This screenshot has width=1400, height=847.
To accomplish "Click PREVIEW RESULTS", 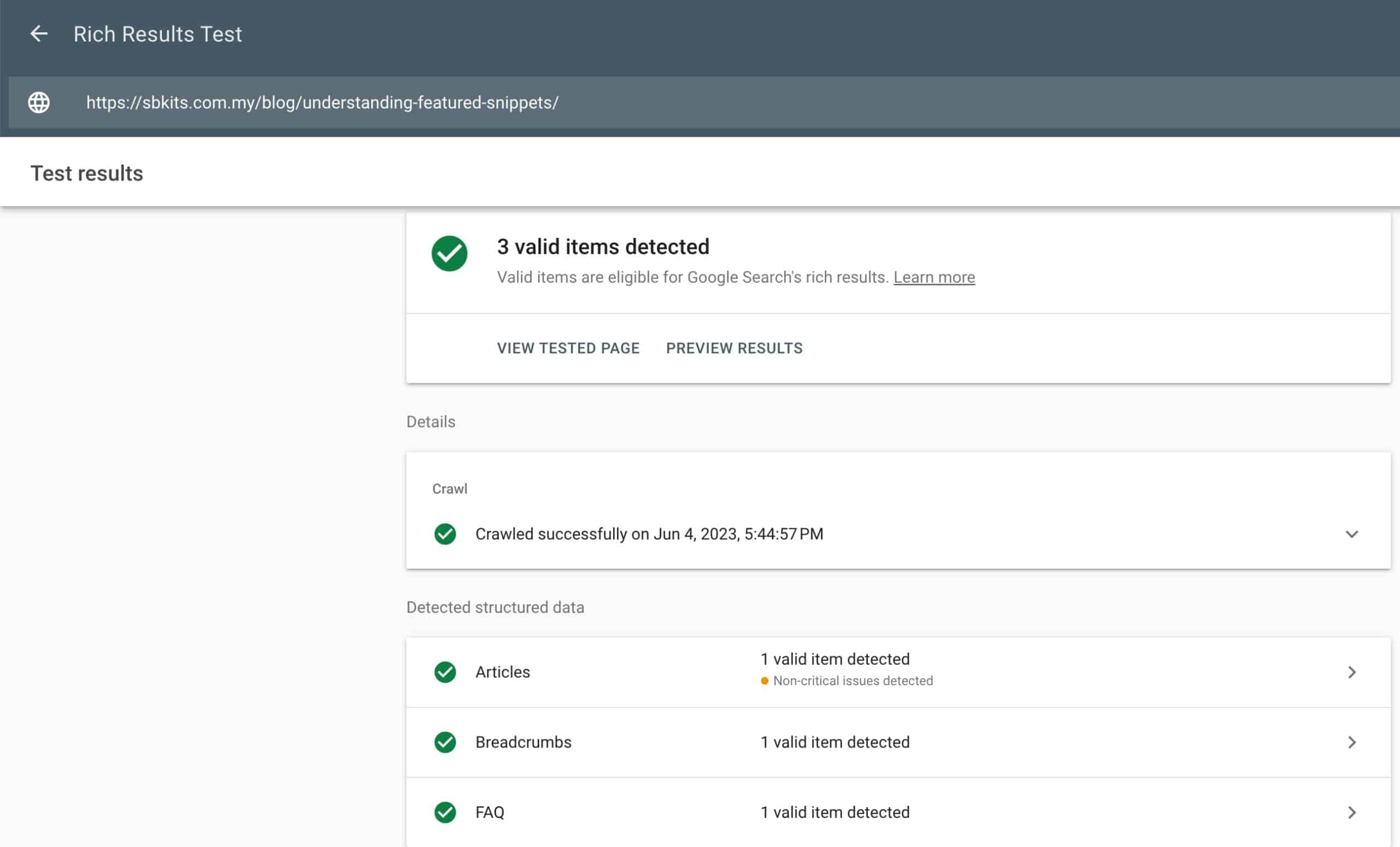I will point(734,348).
